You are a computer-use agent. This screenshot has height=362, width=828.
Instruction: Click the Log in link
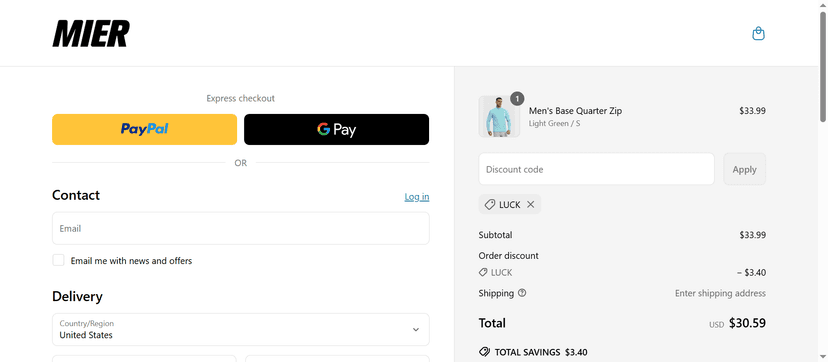(417, 197)
